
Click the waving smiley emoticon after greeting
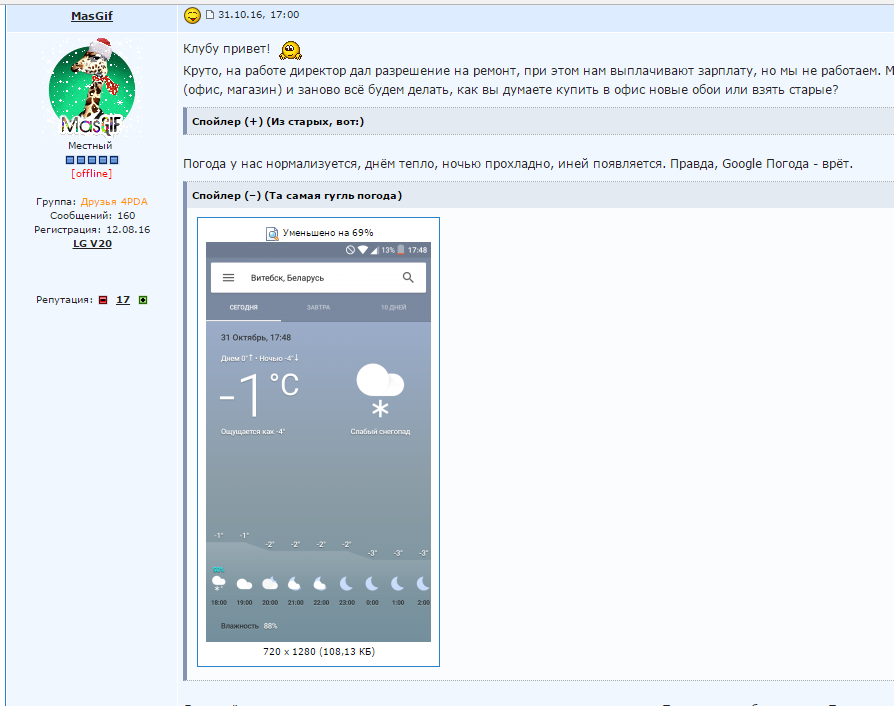click(290, 50)
